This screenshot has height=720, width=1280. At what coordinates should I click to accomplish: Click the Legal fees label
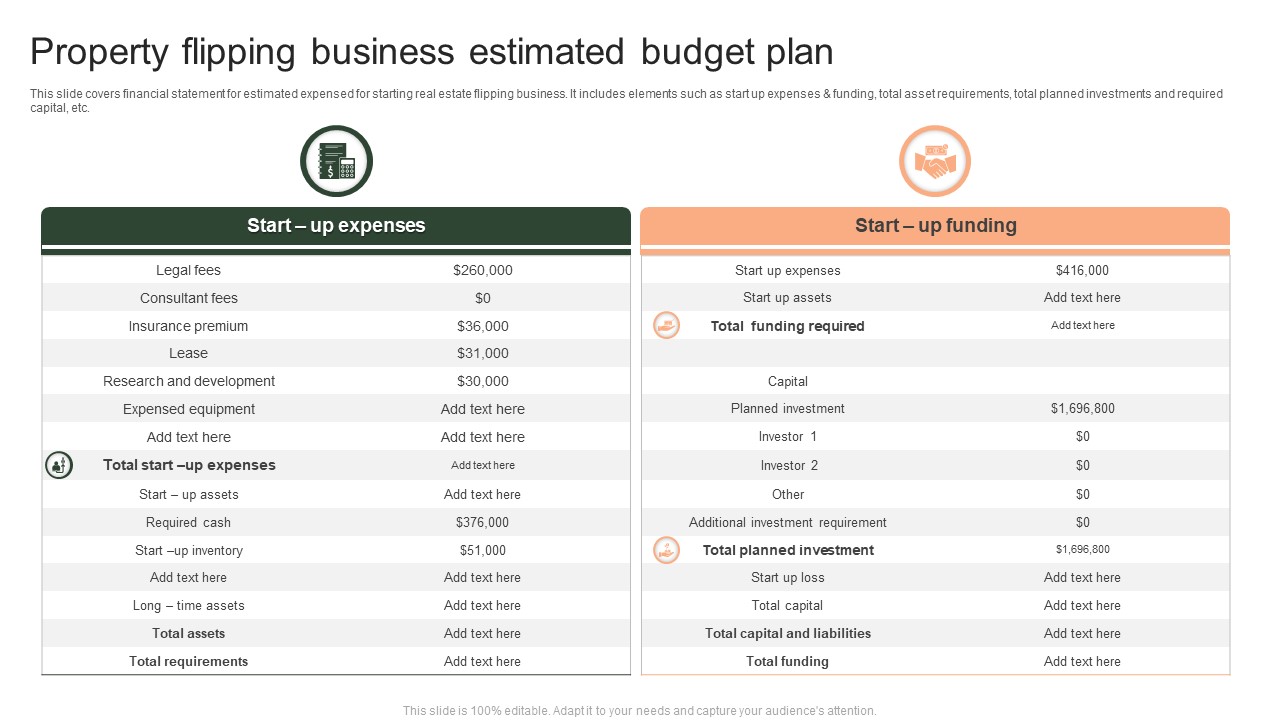coord(188,270)
